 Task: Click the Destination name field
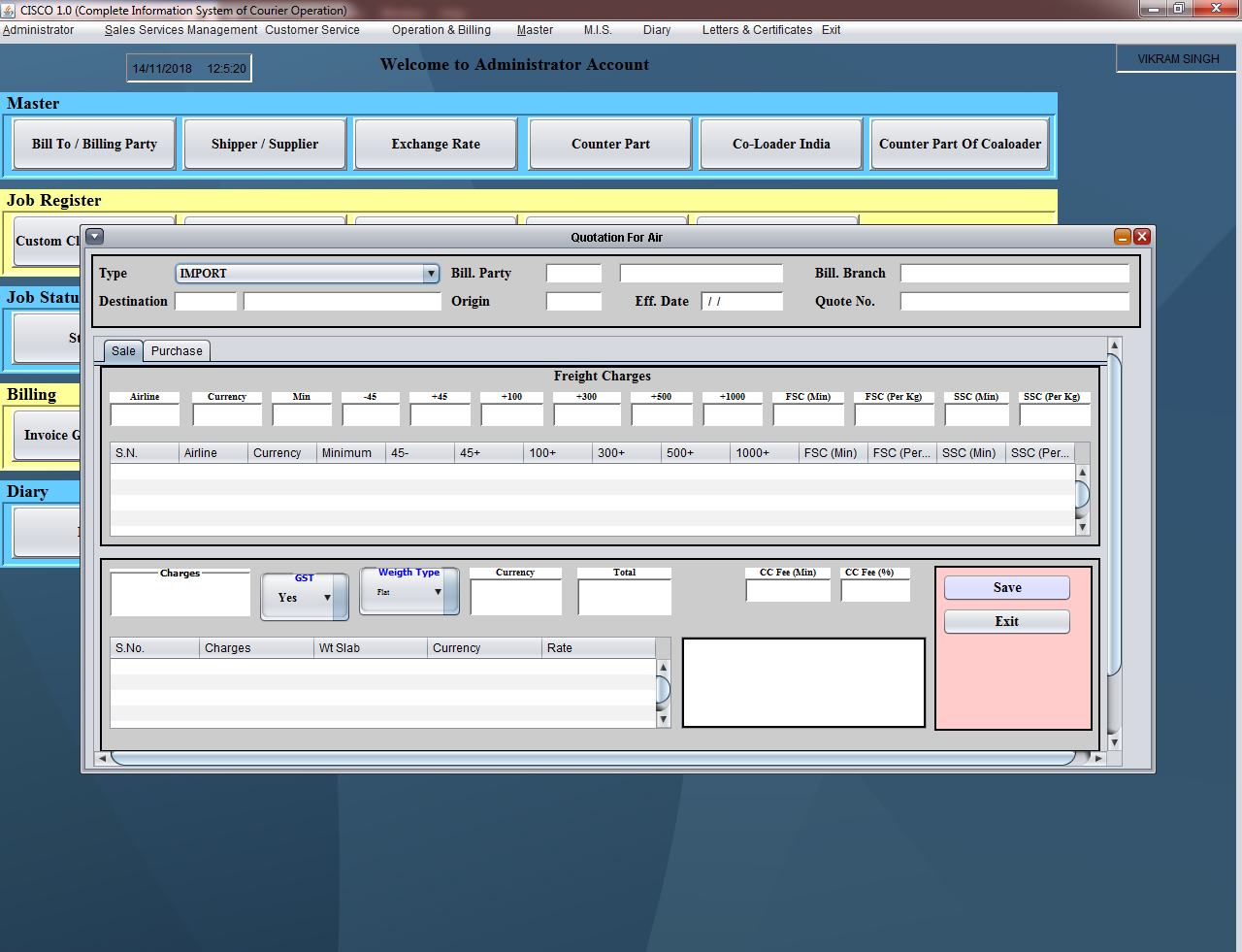click(x=343, y=301)
